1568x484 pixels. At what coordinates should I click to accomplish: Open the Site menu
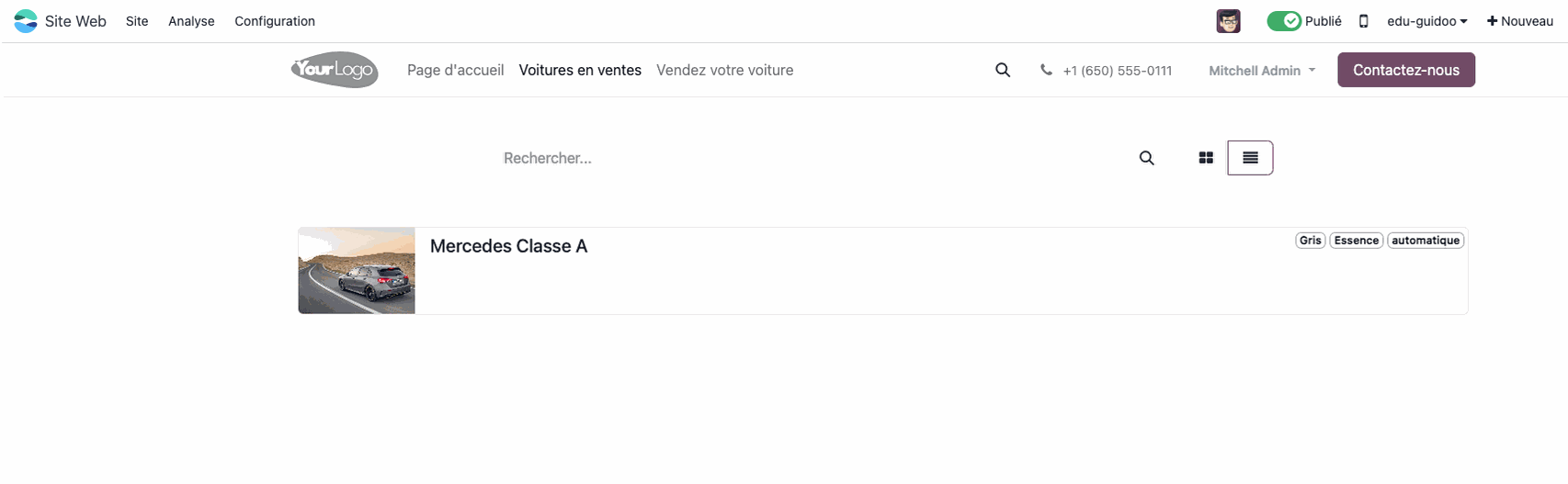tap(137, 21)
